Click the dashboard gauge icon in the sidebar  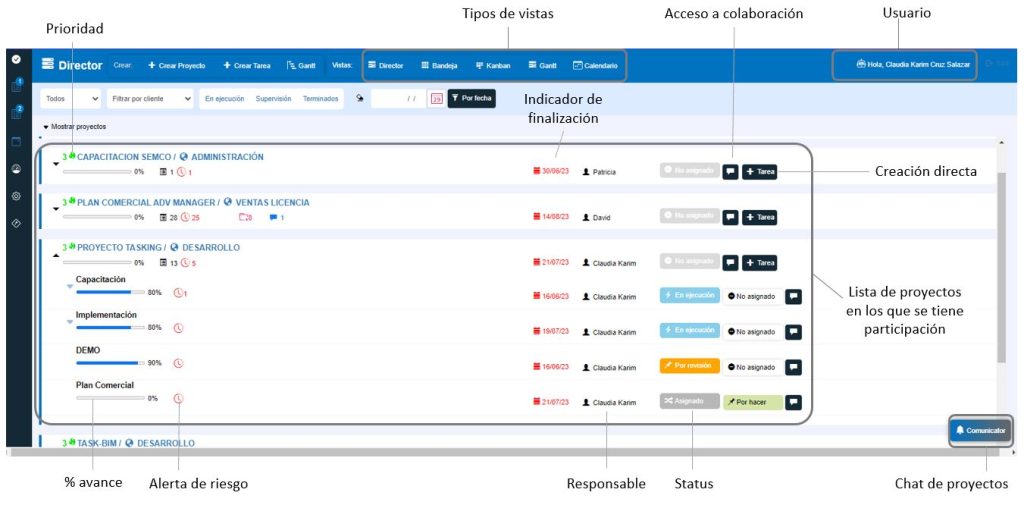pyautogui.click(x=16, y=168)
